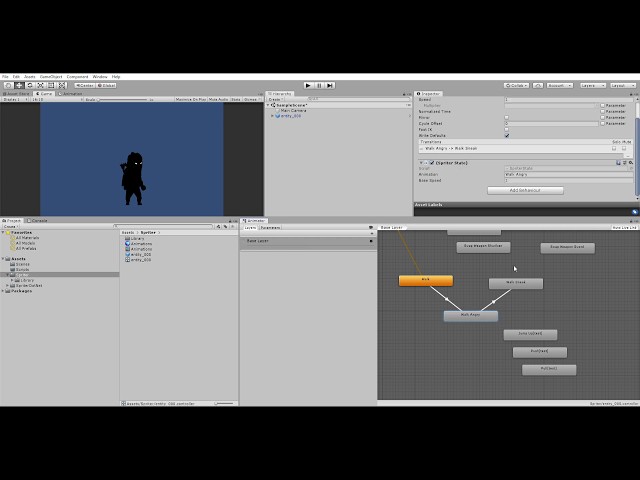The width and height of the screenshot is (640, 480).
Task: Select the Rect transform tool
Action: point(51,85)
